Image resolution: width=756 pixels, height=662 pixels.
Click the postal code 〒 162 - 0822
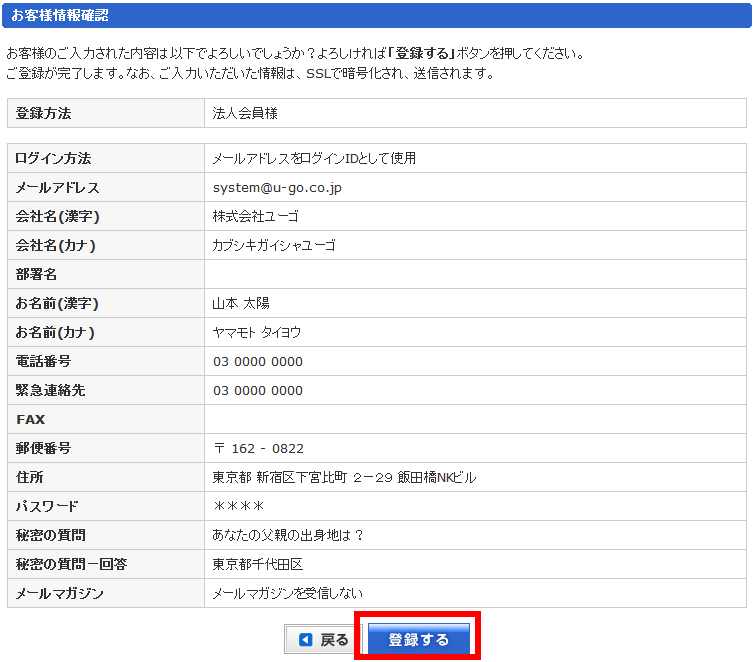tap(258, 448)
